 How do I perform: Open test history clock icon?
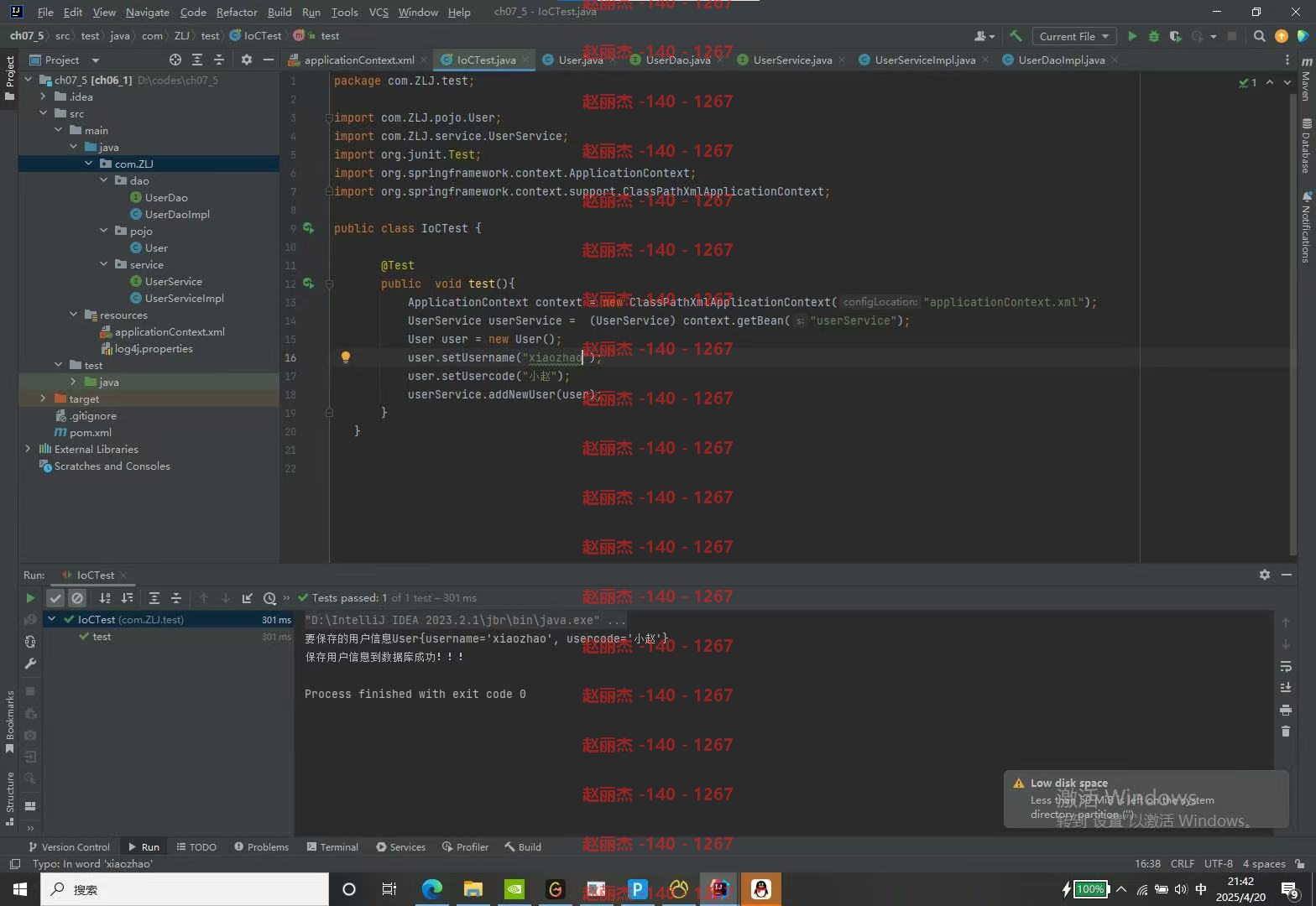click(269, 598)
